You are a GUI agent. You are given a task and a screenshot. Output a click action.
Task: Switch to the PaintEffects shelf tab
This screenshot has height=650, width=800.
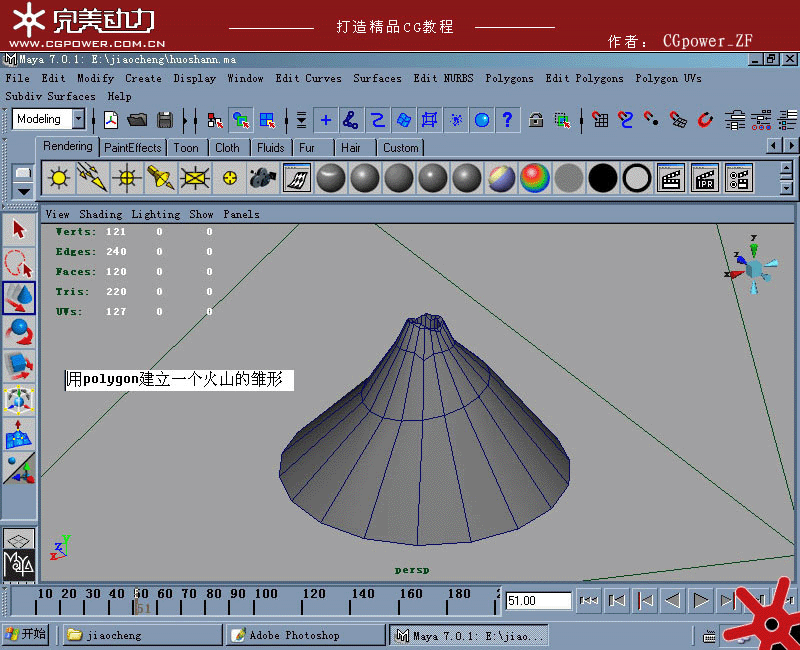click(133, 147)
